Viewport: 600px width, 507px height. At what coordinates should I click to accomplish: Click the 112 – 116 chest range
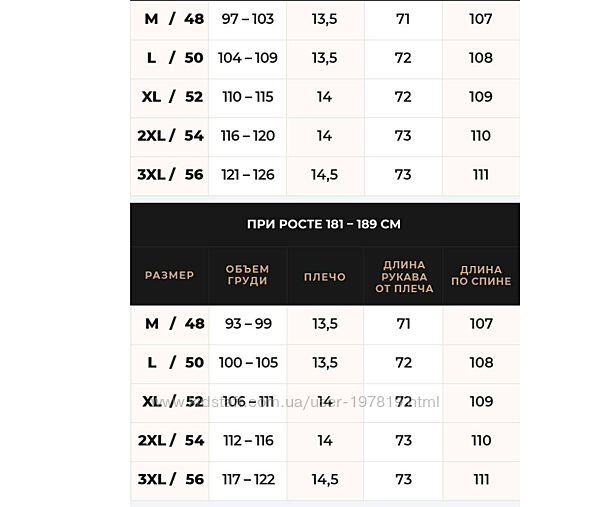coord(247,441)
